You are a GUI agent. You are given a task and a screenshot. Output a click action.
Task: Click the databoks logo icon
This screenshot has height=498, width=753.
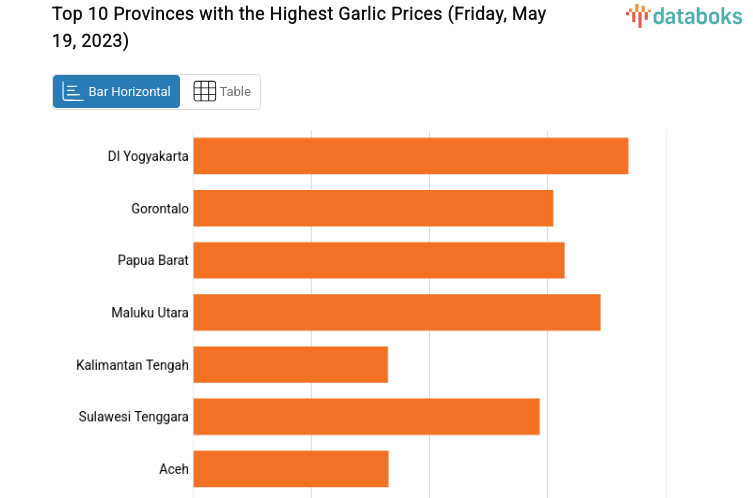point(637,15)
